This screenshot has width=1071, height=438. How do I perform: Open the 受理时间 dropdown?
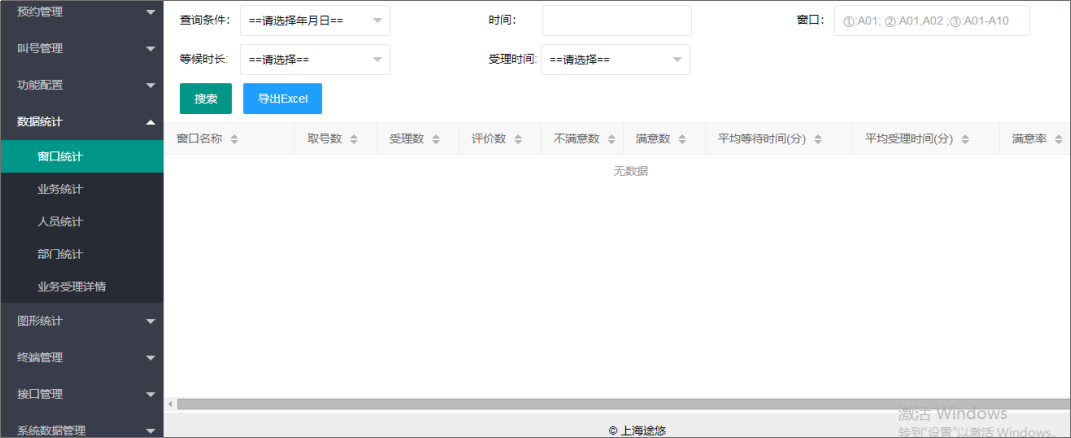[x=615, y=59]
